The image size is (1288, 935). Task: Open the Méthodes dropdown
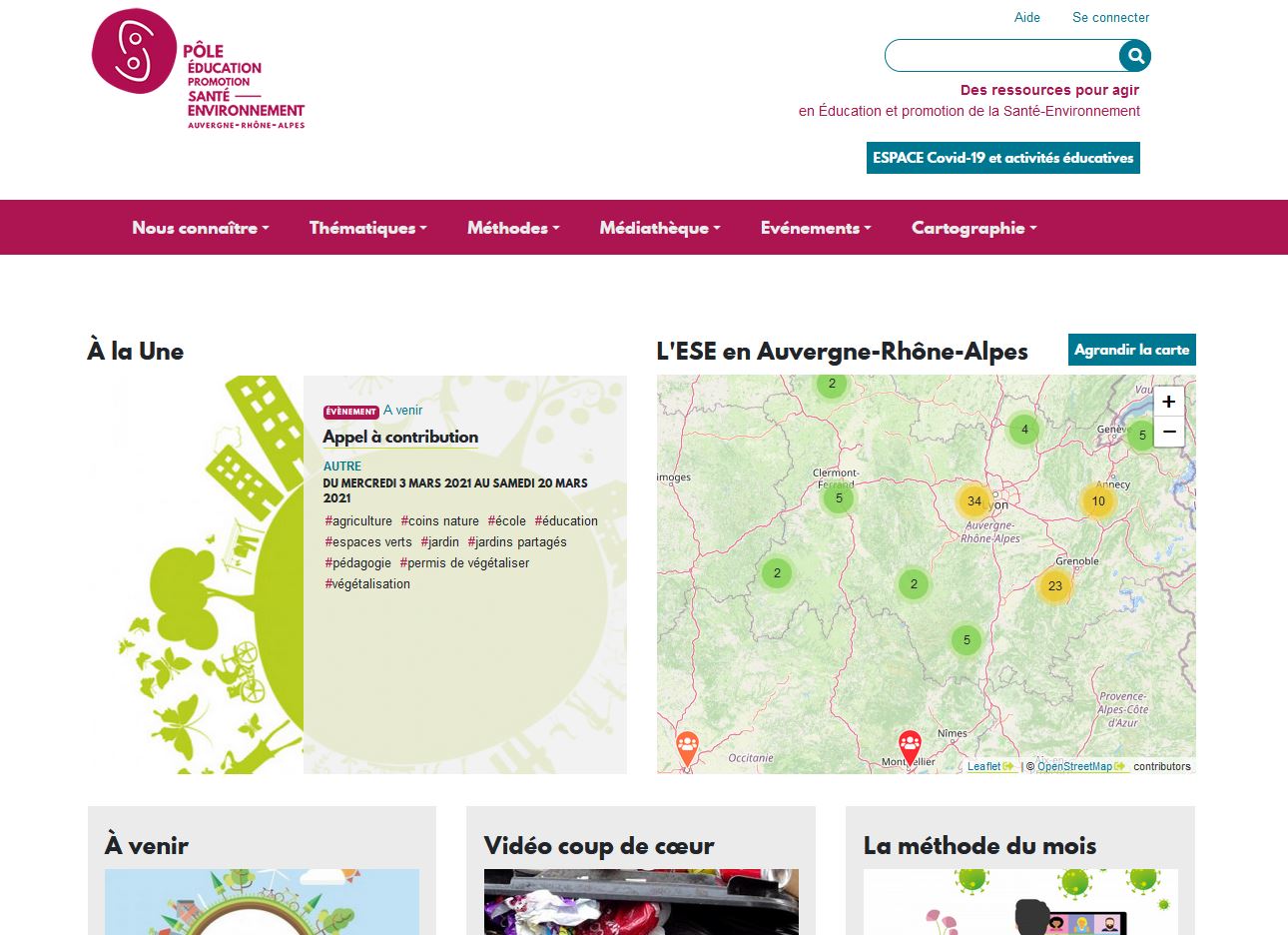point(513,228)
